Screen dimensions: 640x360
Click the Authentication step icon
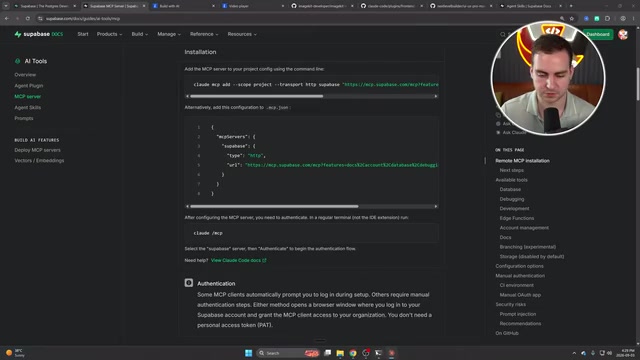pos(189,283)
